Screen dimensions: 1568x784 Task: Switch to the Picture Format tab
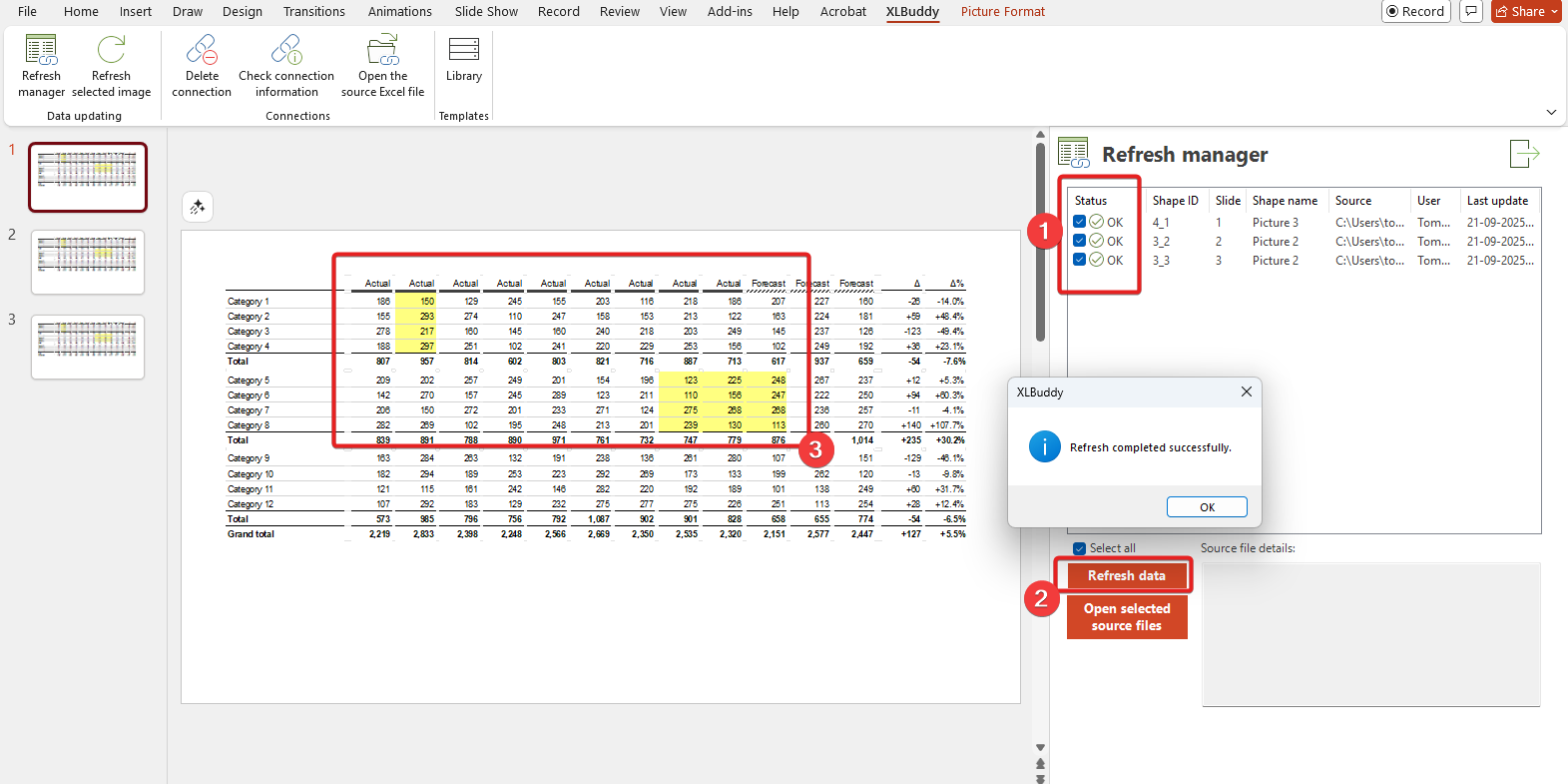click(1002, 12)
